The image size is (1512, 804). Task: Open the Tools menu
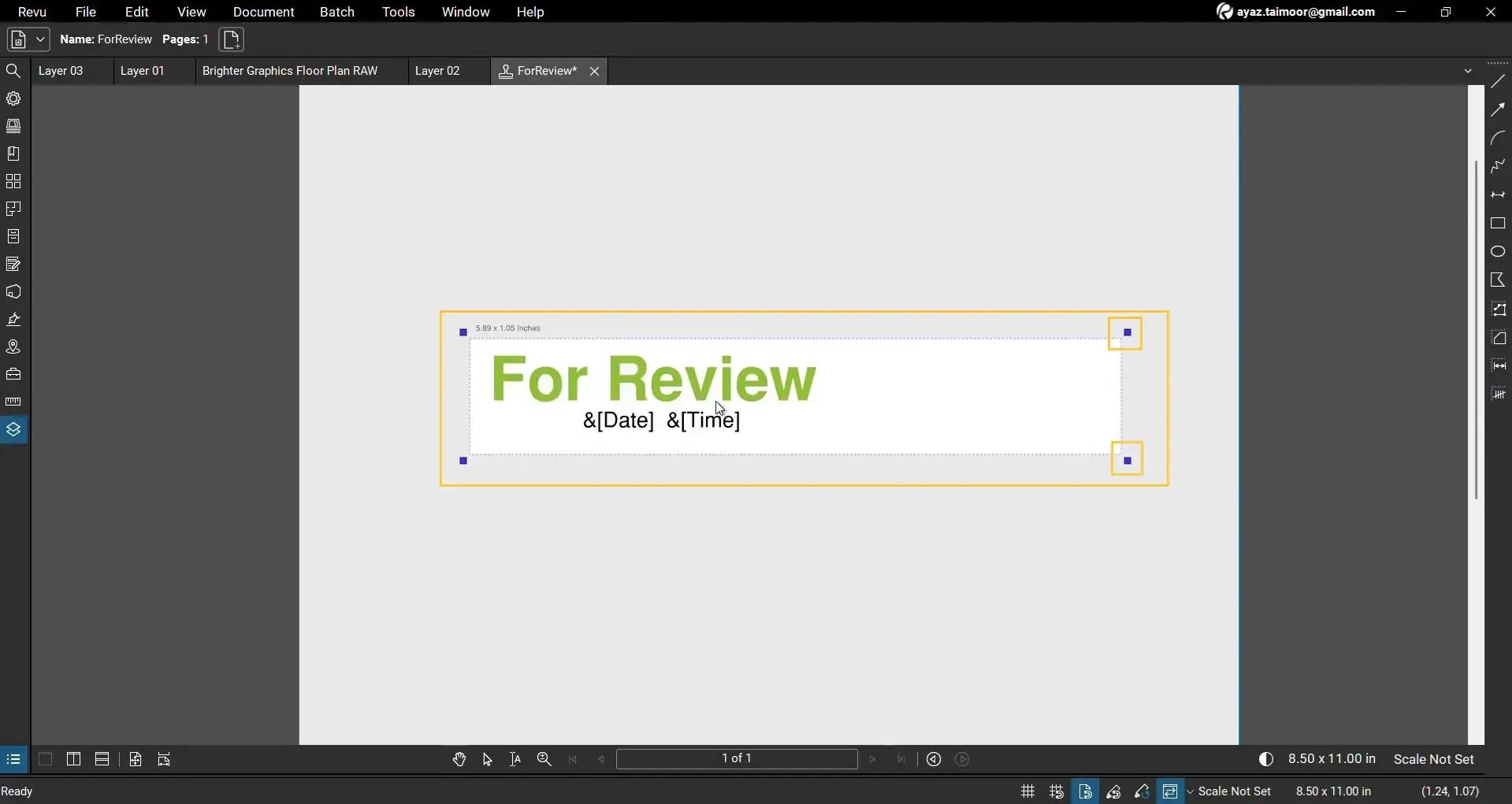(399, 12)
